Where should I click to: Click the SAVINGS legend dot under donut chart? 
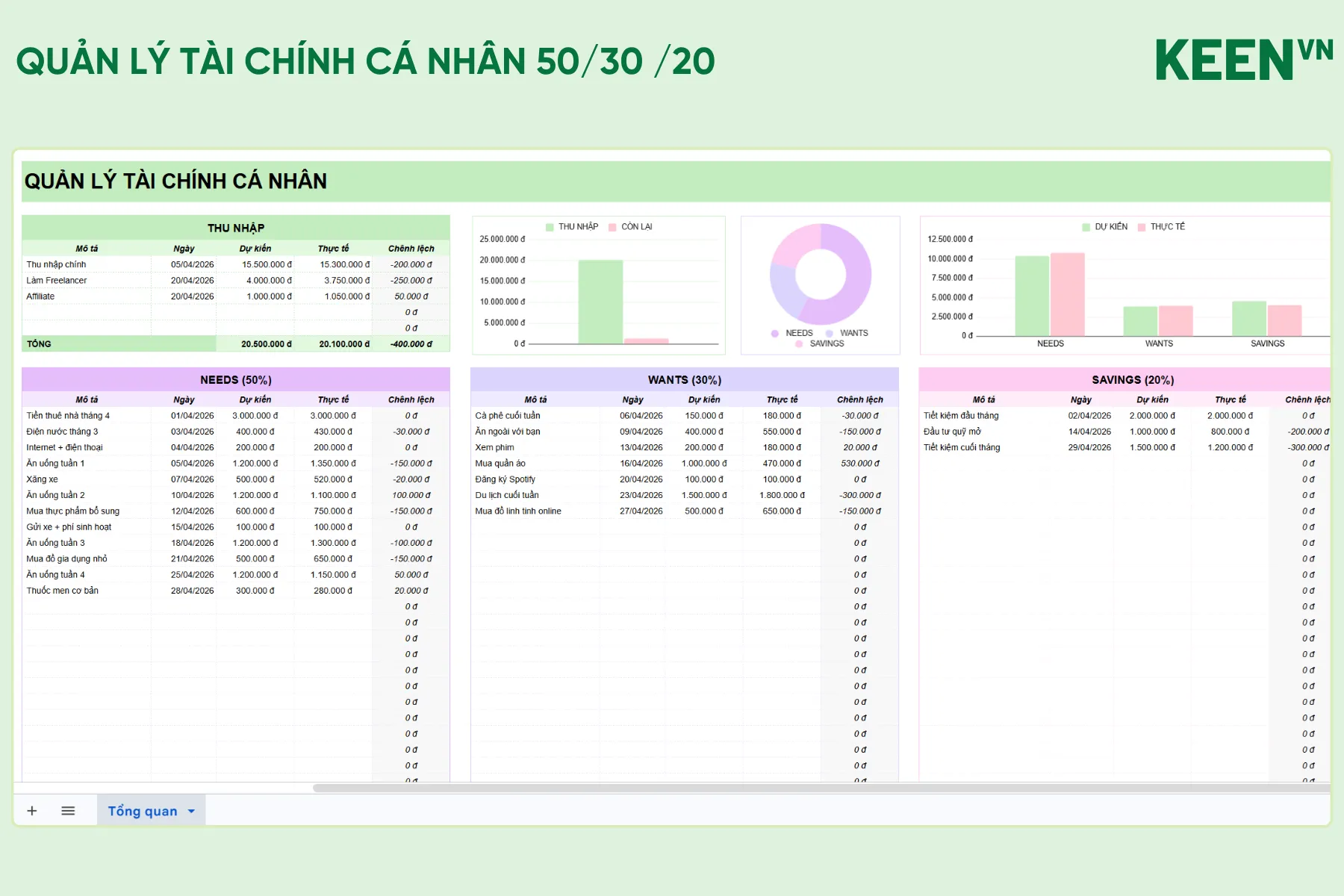(x=799, y=344)
